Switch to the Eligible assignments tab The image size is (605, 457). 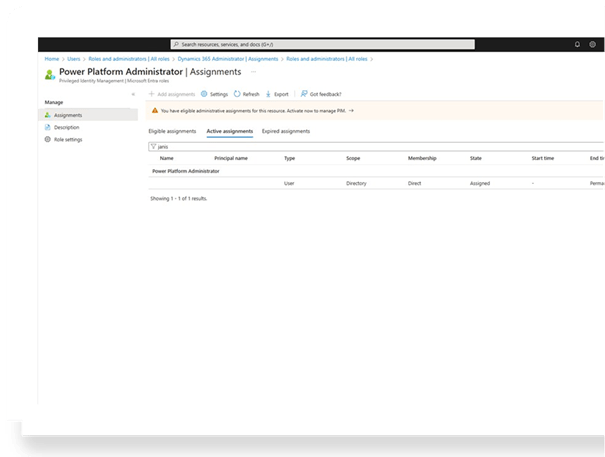[172, 131]
